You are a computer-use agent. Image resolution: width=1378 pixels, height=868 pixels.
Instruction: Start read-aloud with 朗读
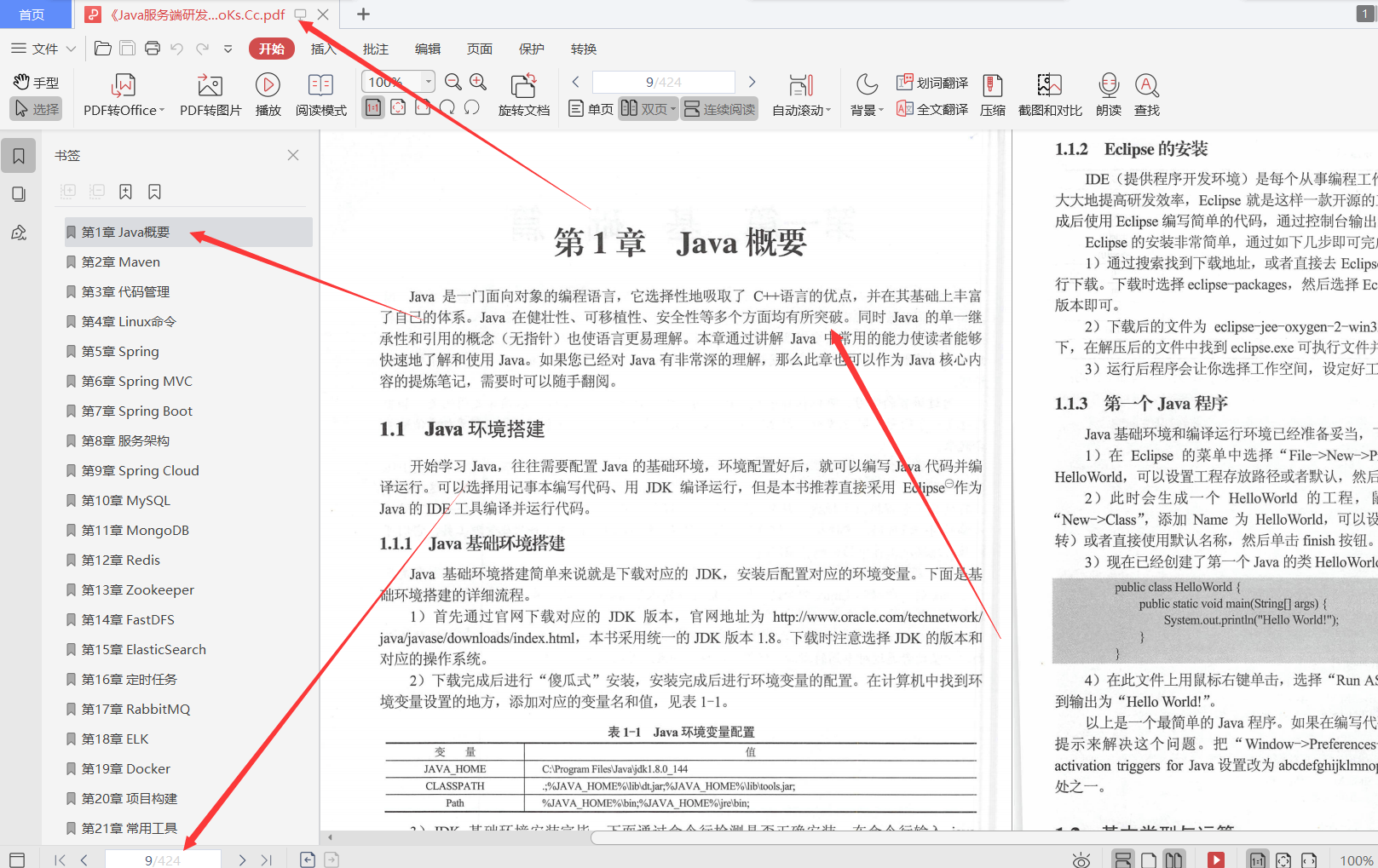pos(1108,94)
